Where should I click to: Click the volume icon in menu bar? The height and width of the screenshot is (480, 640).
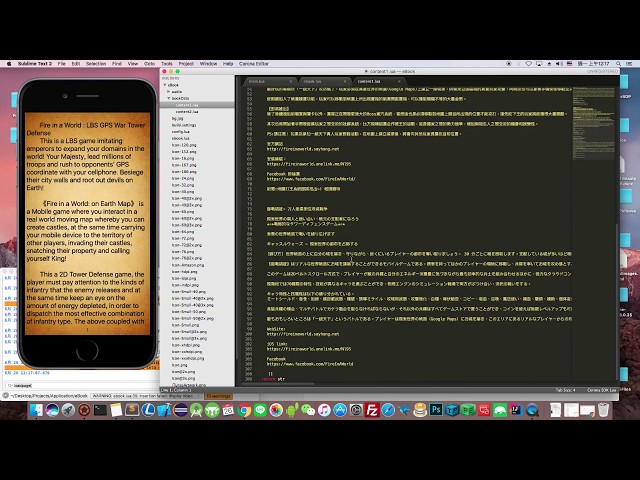coord(560,64)
